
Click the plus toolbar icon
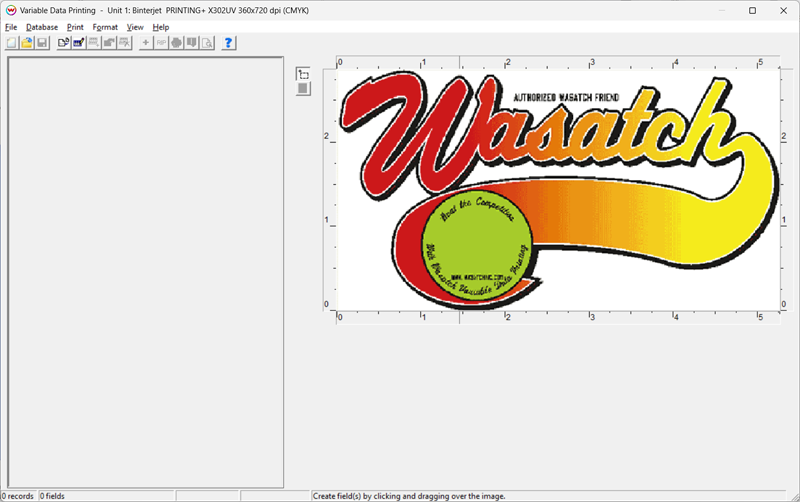point(146,43)
